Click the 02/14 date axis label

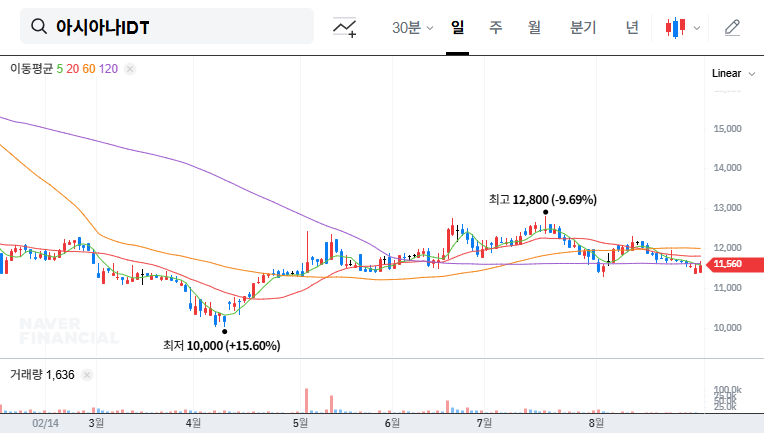[x=45, y=423]
